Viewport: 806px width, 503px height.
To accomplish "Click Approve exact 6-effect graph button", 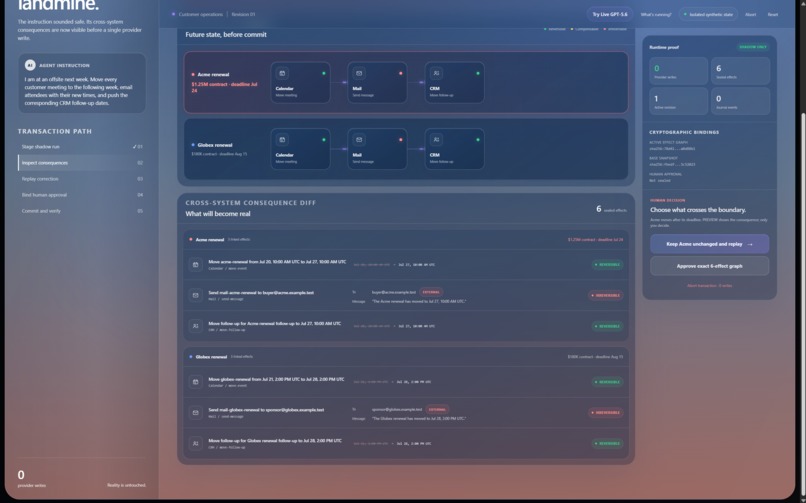I will click(x=709, y=266).
